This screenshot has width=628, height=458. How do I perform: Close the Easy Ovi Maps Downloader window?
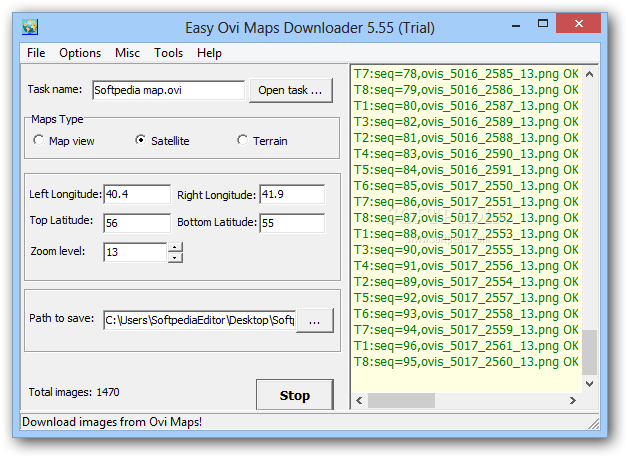coord(578,24)
